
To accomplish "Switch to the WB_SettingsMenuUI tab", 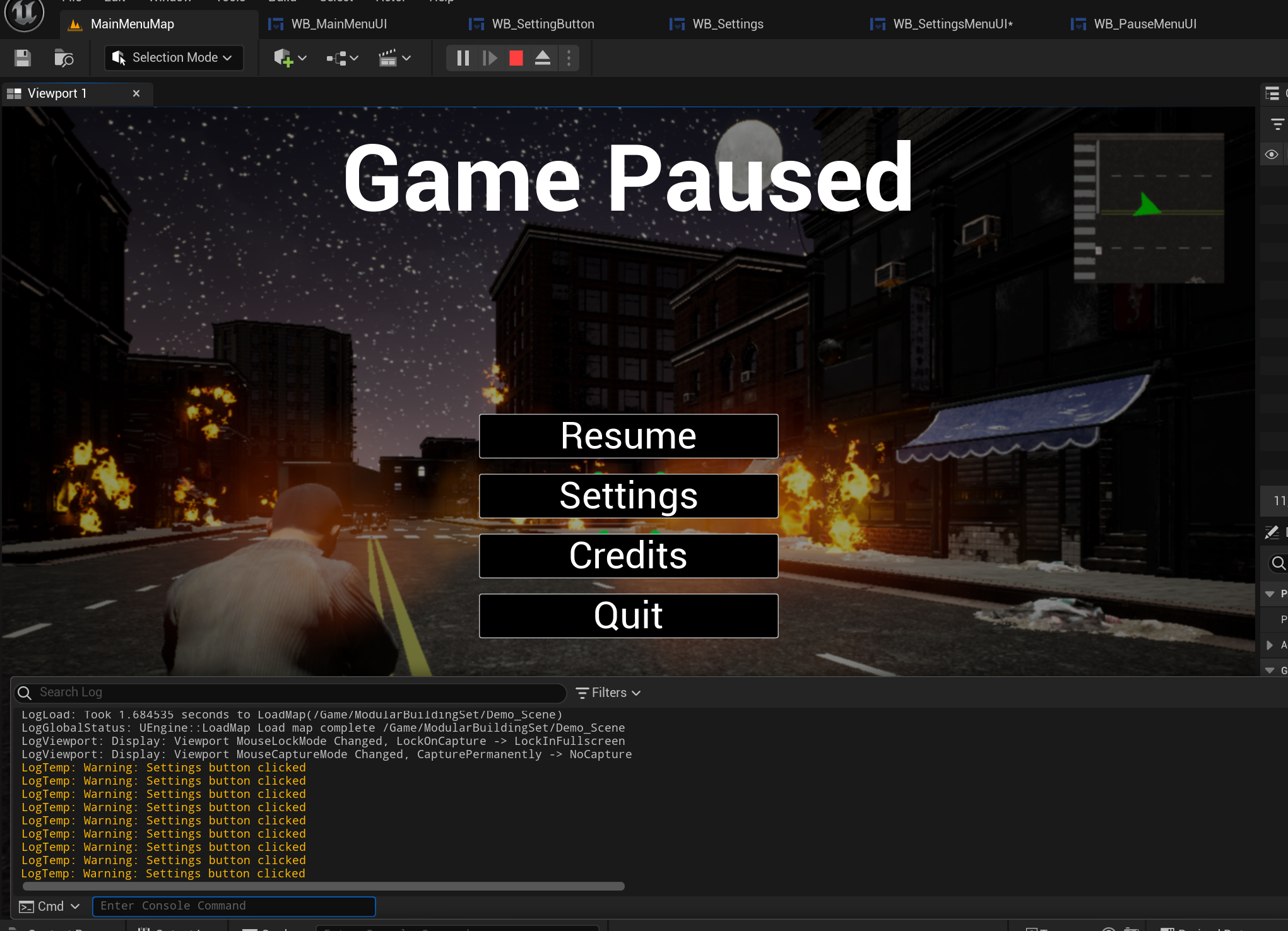I will [x=952, y=24].
